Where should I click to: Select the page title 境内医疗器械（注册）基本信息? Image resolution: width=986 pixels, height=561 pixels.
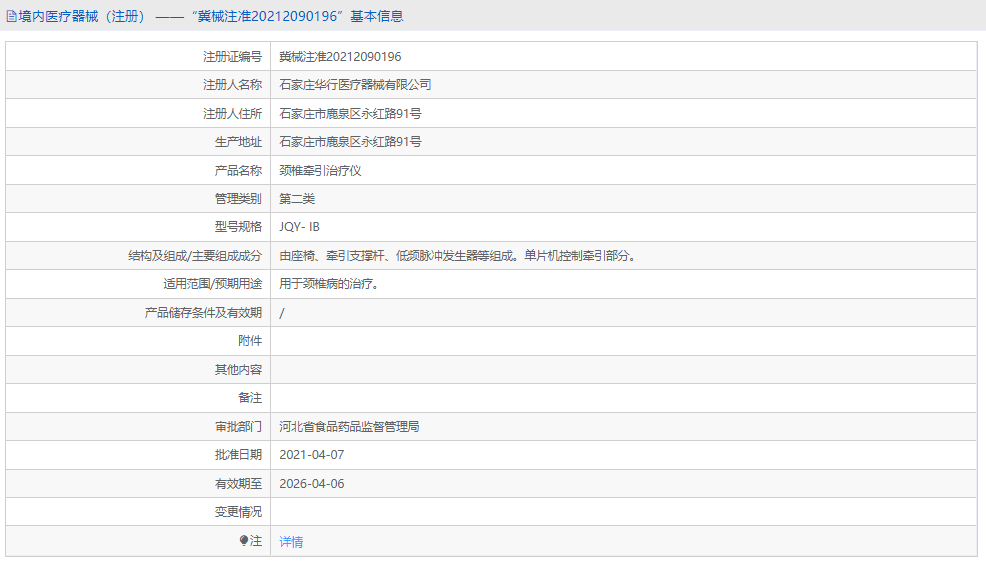tap(211, 16)
